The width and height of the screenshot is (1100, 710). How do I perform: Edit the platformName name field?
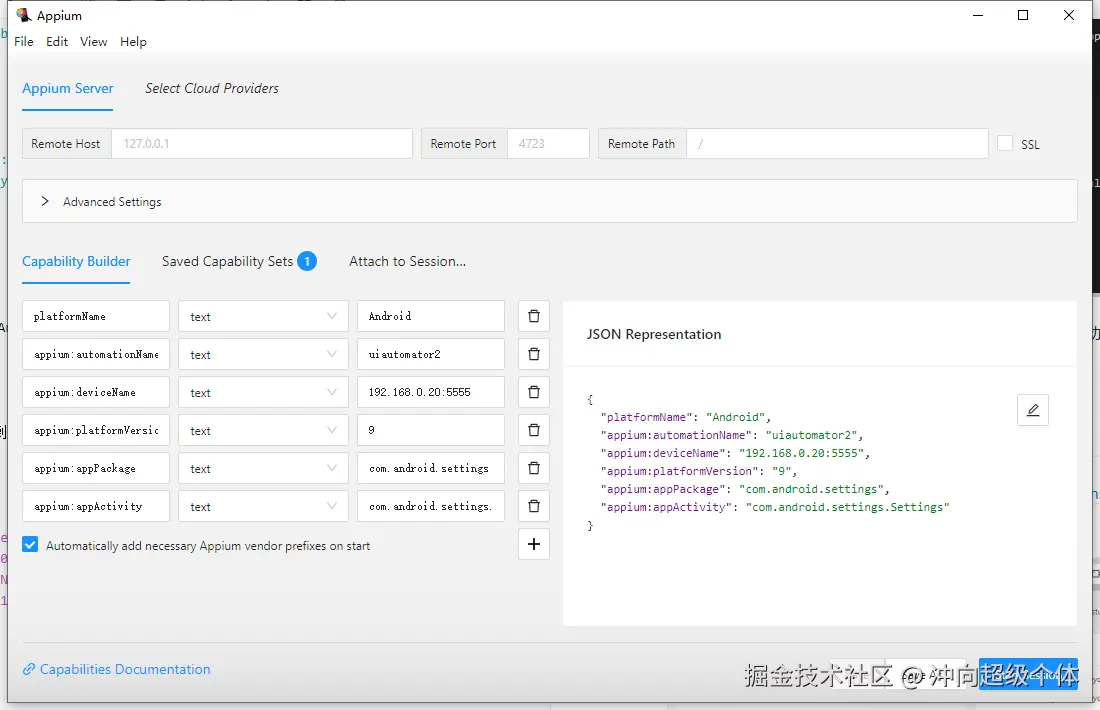point(95,316)
